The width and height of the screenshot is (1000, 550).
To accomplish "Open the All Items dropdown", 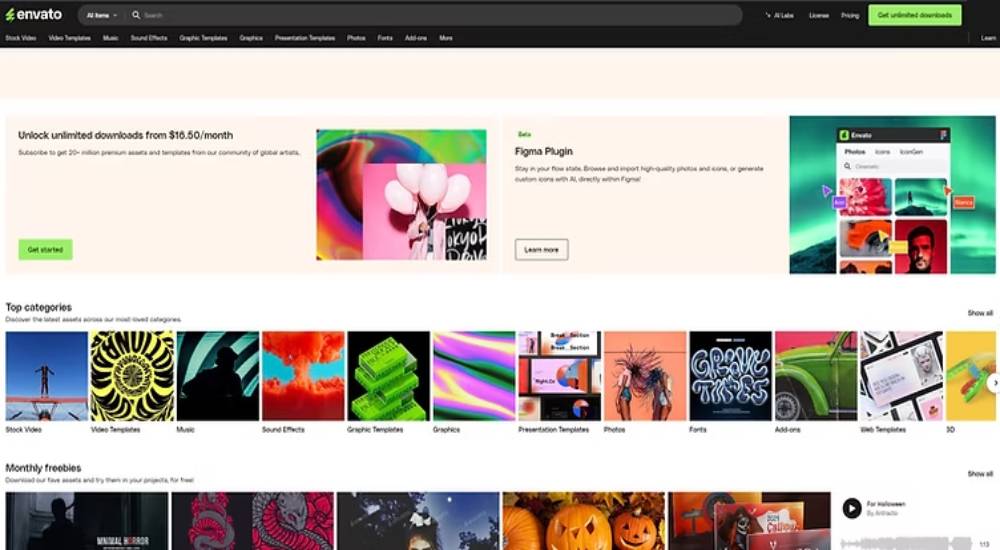I will (x=101, y=15).
